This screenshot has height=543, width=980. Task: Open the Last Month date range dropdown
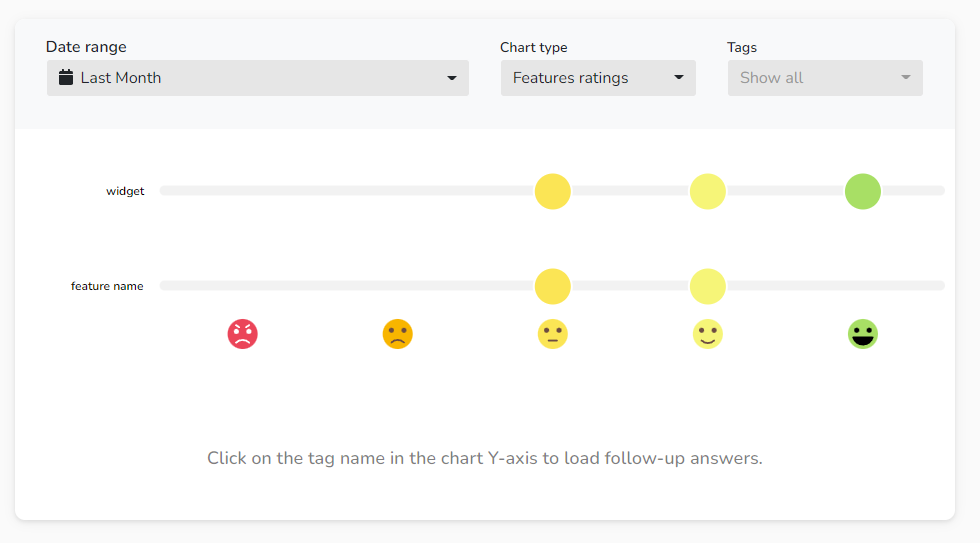coord(258,78)
